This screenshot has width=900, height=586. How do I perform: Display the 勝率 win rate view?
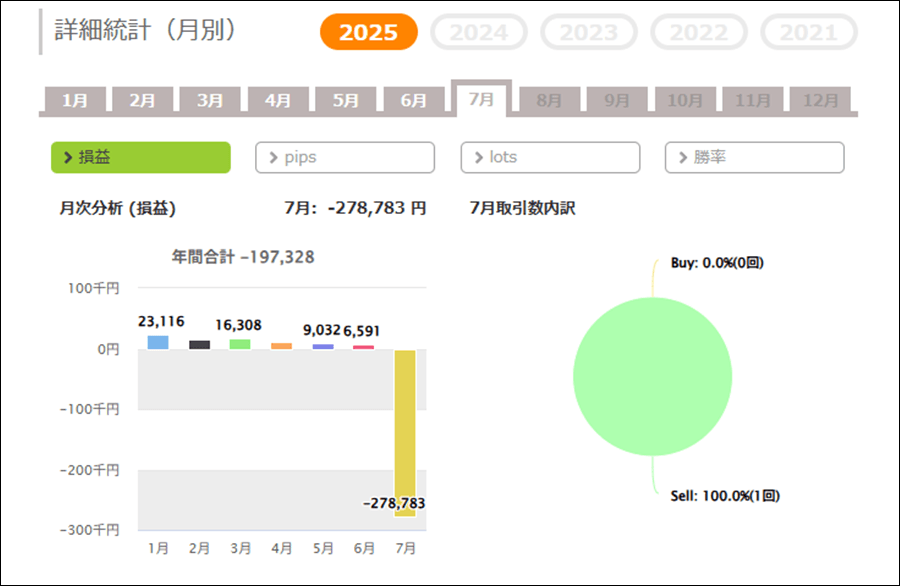pyautogui.click(x=755, y=157)
